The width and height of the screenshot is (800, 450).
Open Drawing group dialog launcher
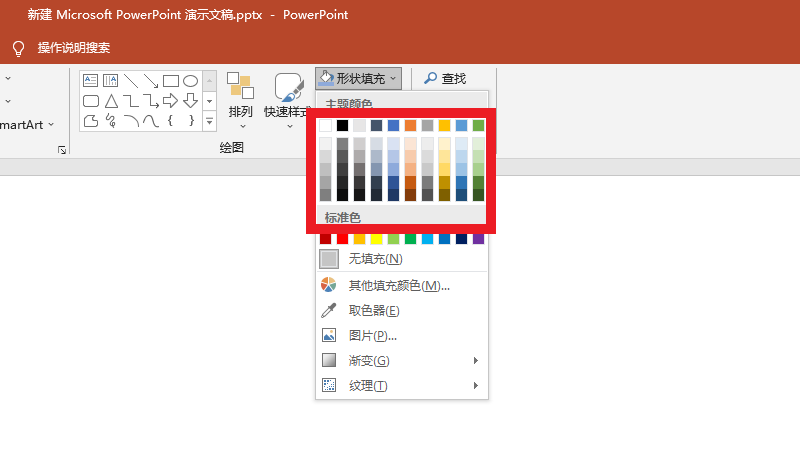tap(62, 150)
